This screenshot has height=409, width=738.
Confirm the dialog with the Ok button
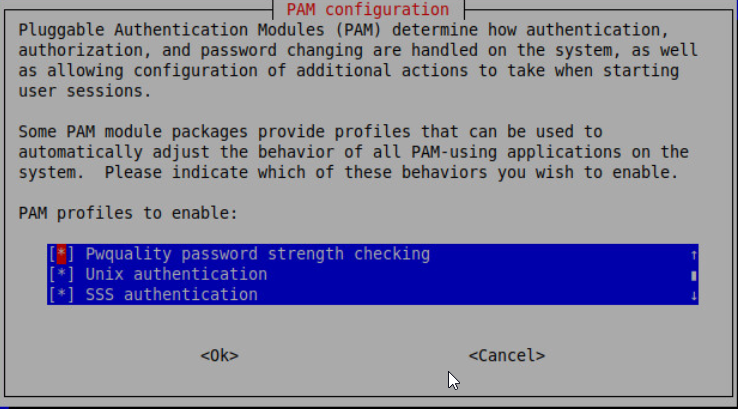point(219,355)
